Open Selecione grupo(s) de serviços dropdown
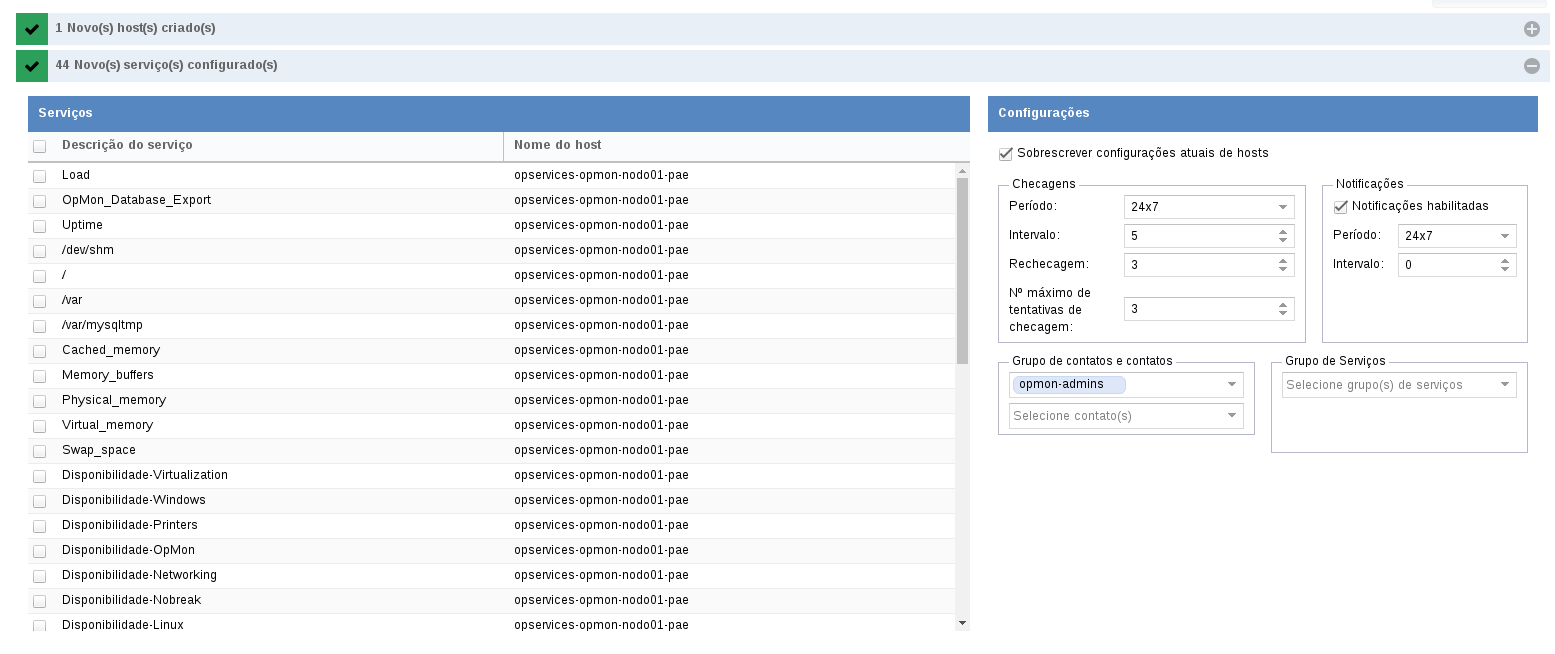1555x654 pixels. [1398, 385]
